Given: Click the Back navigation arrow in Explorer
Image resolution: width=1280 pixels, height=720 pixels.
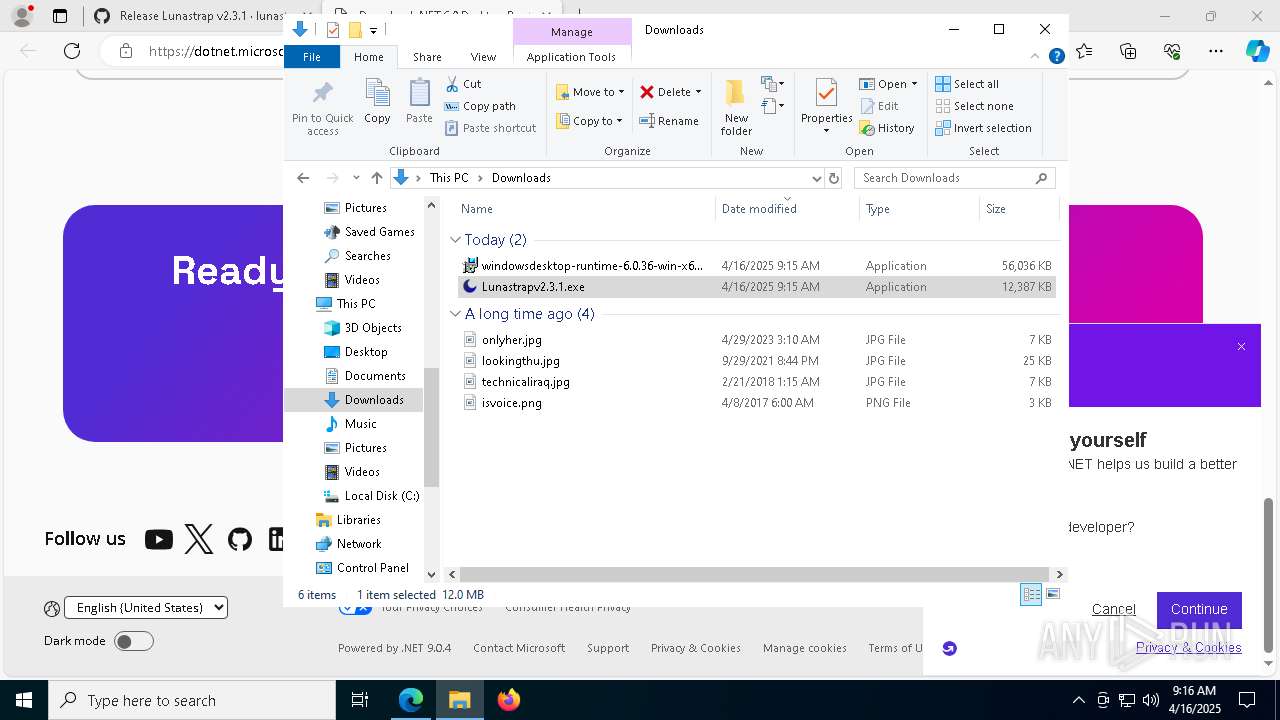Looking at the screenshot, I should click(303, 178).
